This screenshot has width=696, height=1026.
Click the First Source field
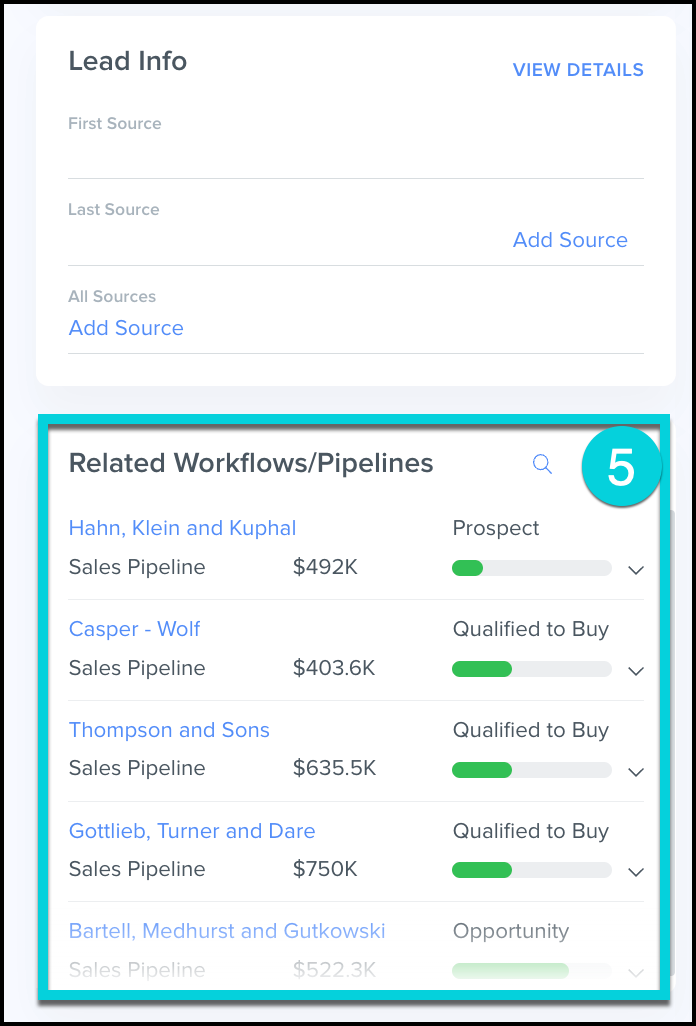click(x=355, y=154)
